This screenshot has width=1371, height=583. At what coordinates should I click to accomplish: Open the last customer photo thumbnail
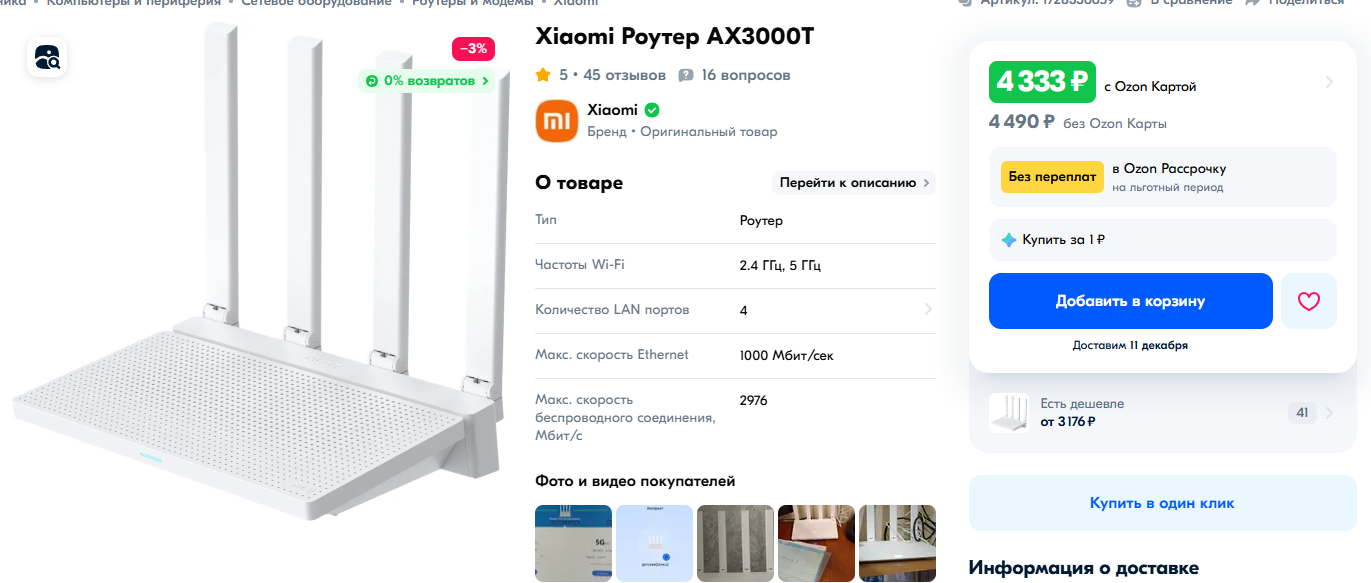tap(898, 543)
